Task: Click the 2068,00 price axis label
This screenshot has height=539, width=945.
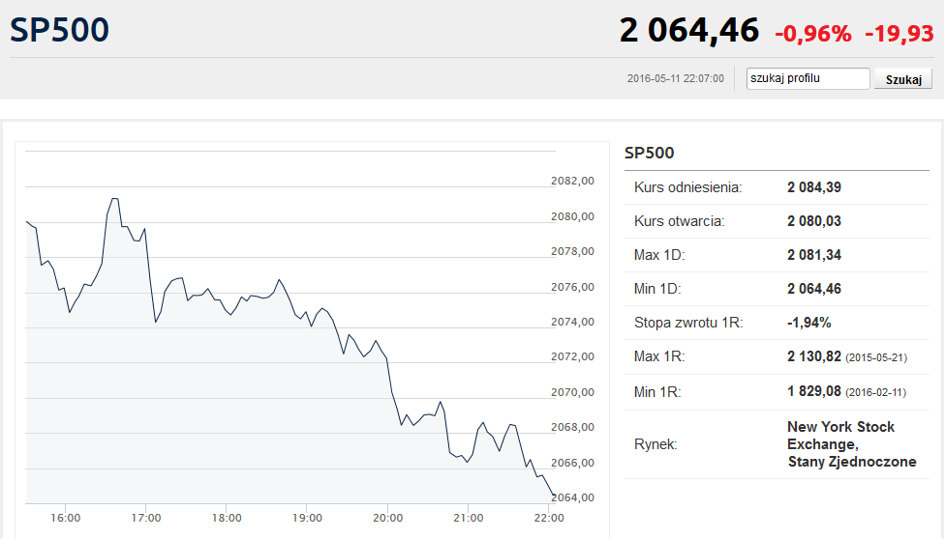Action: pos(573,427)
